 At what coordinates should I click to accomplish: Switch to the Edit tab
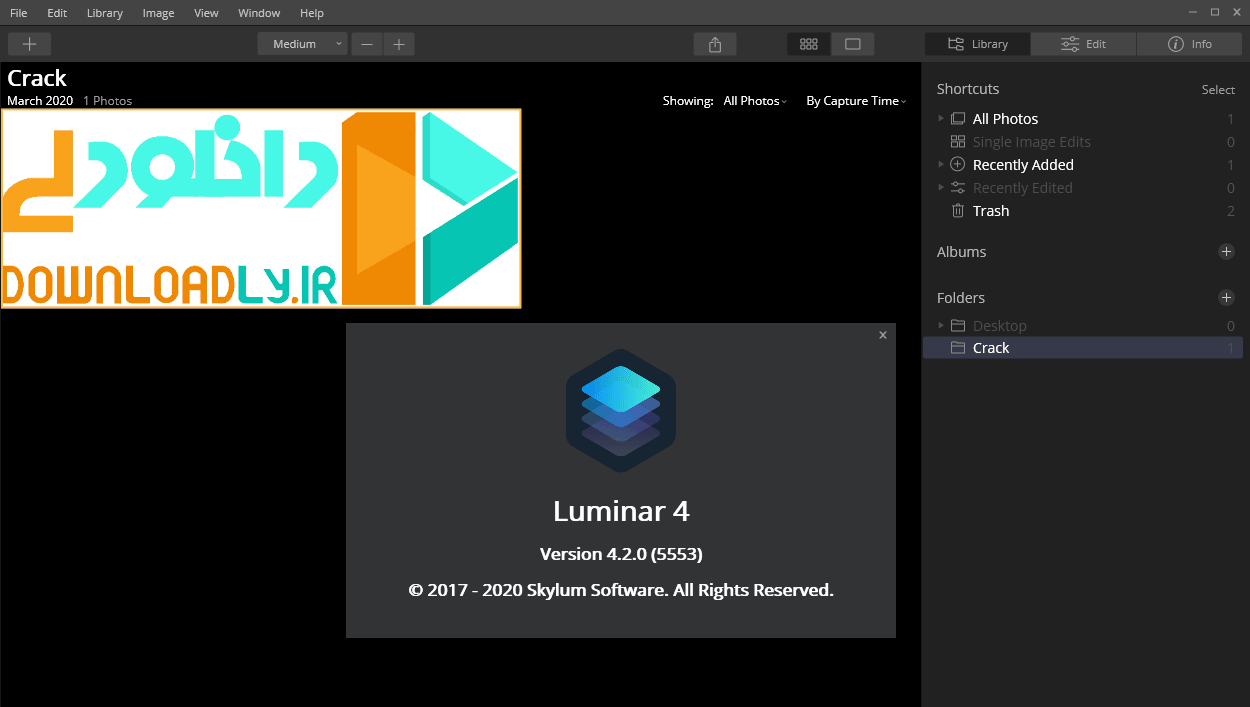click(1083, 44)
